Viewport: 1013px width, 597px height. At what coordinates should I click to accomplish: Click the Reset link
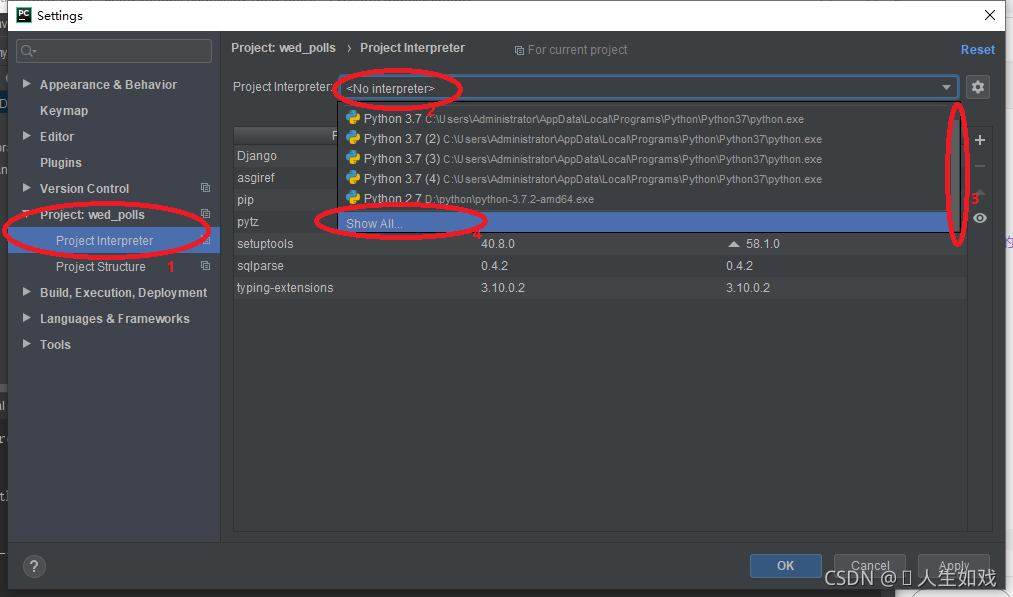977,50
